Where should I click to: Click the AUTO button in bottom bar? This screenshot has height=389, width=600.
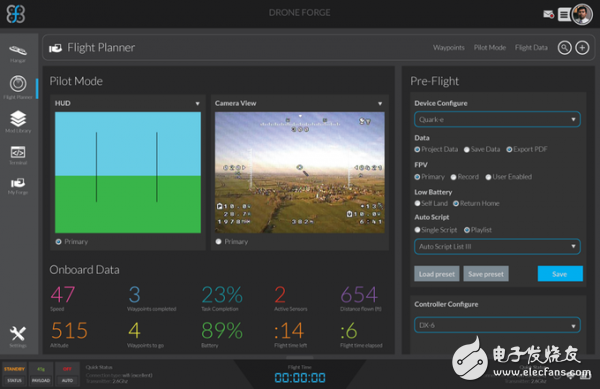[67, 381]
